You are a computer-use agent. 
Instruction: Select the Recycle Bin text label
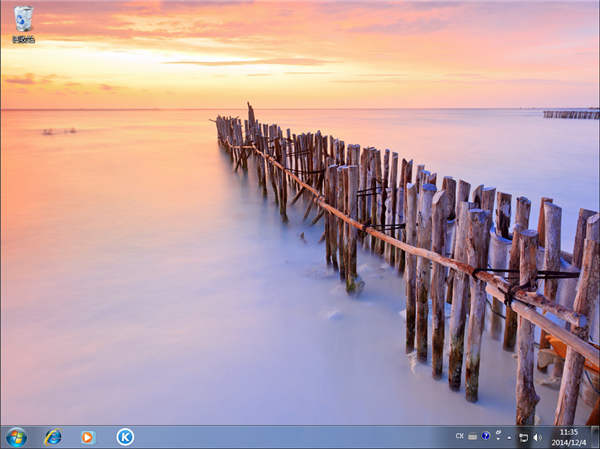point(23,40)
